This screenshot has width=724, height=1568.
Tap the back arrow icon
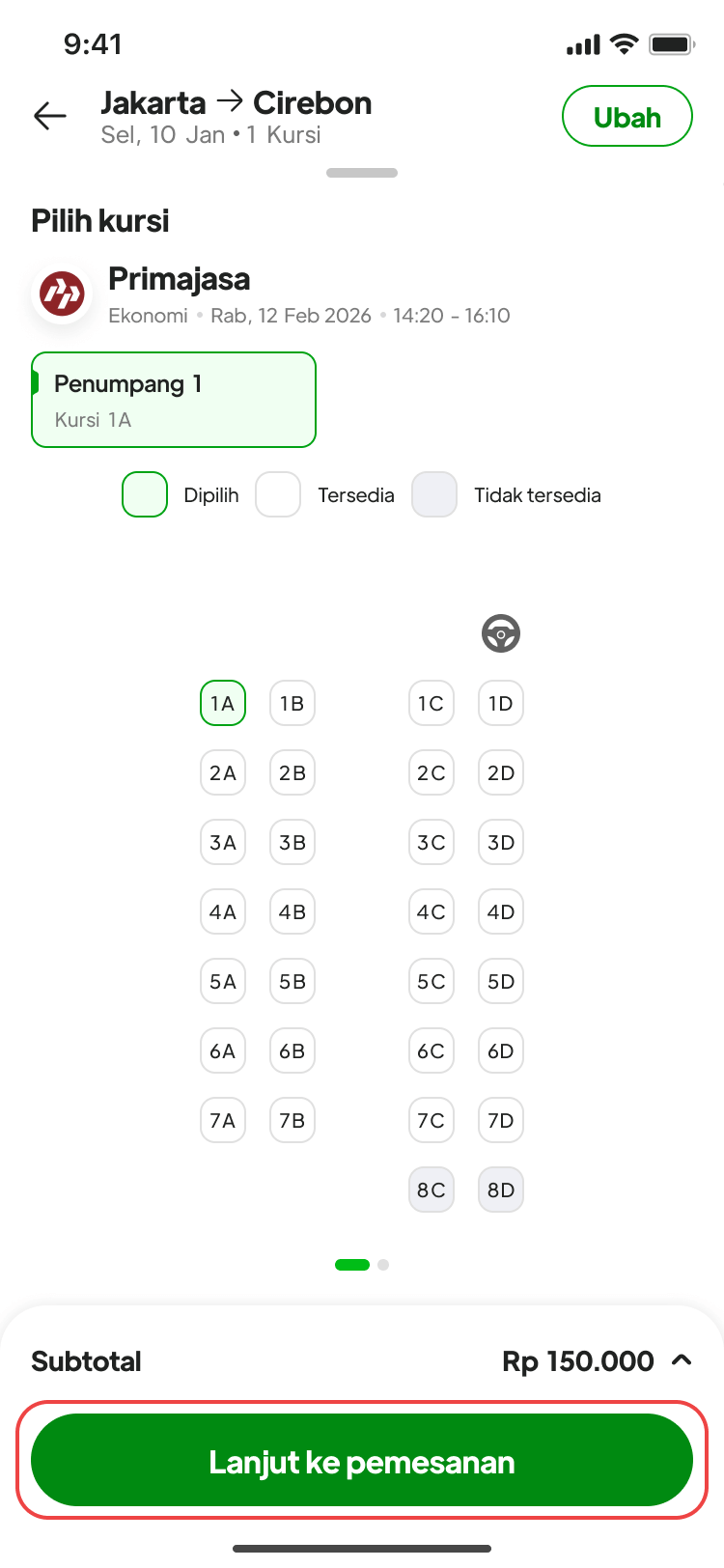click(x=50, y=117)
